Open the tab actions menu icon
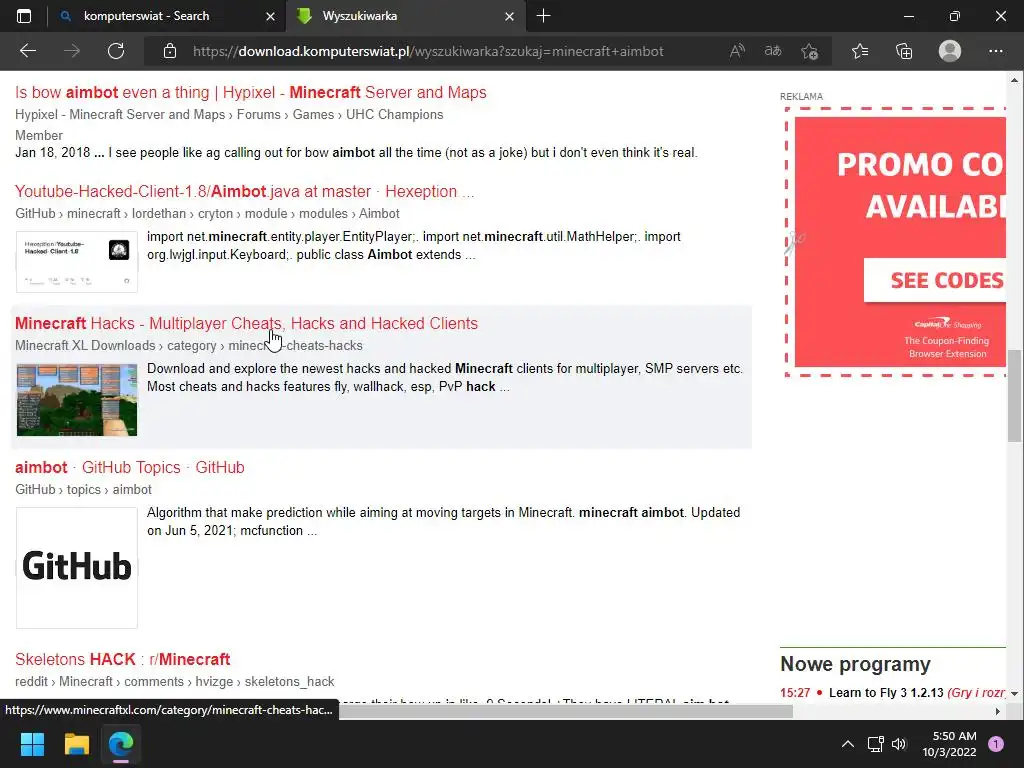The height and width of the screenshot is (768, 1024). point(24,16)
